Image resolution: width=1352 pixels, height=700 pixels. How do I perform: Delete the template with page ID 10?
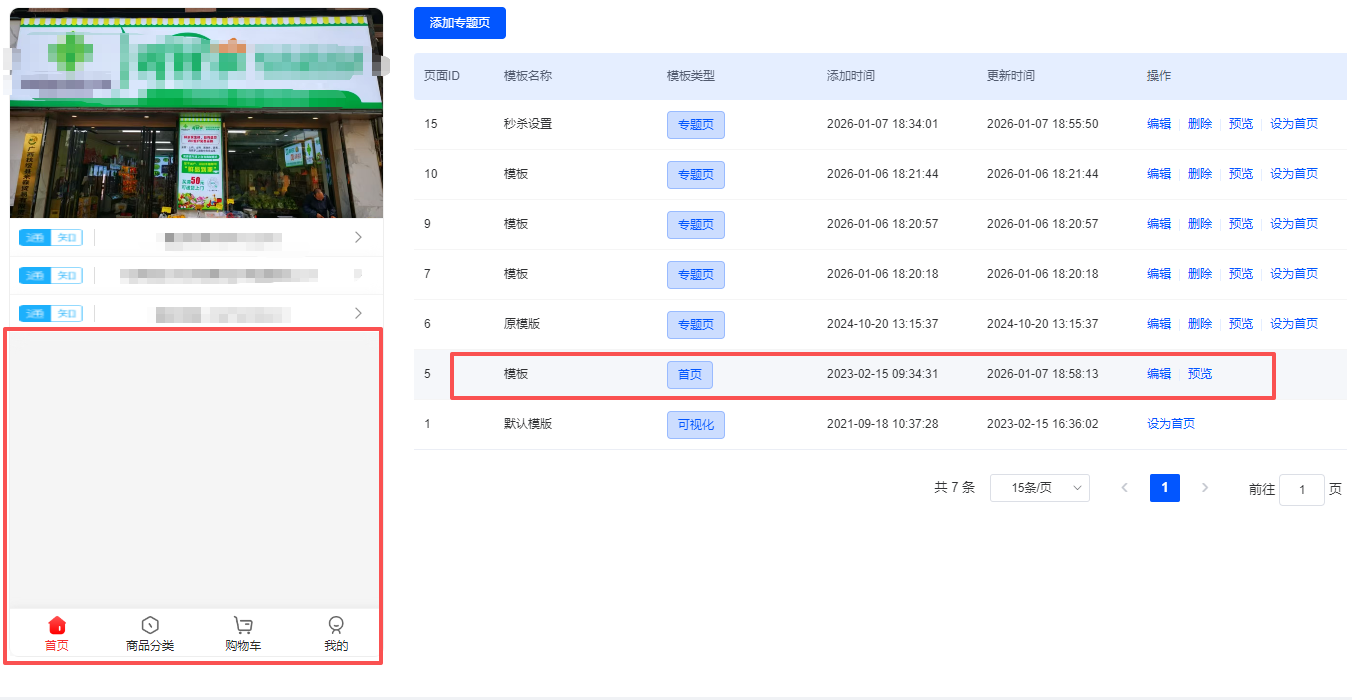click(x=1199, y=174)
